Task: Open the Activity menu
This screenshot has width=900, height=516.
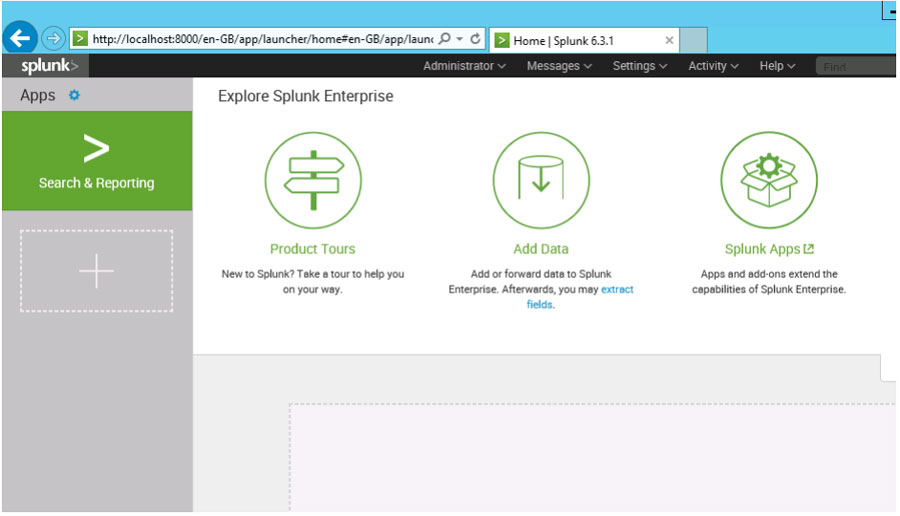Action: coord(713,66)
